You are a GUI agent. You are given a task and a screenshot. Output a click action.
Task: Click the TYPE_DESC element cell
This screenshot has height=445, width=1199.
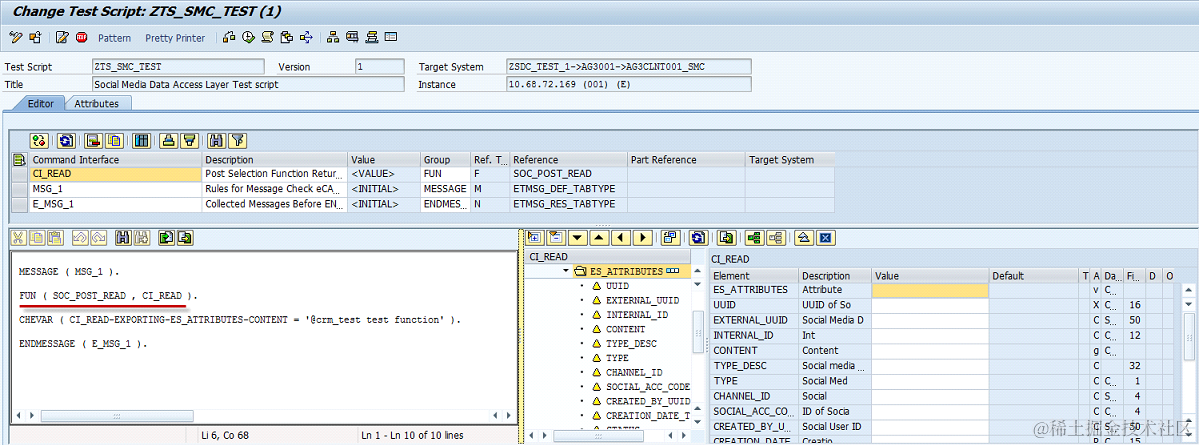pos(755,365)
